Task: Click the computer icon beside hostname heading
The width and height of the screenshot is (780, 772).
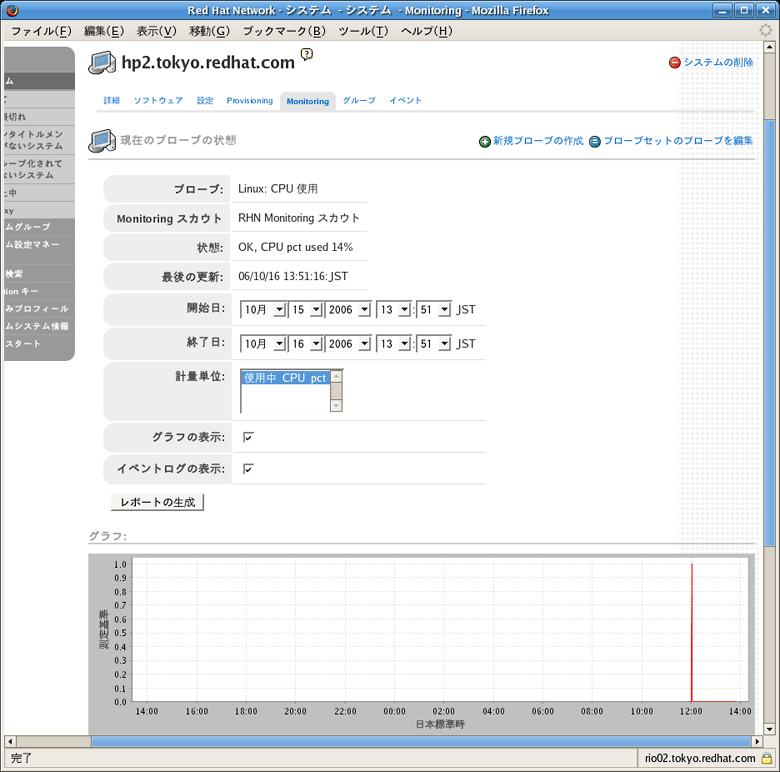Action: [x=102, y=63]
